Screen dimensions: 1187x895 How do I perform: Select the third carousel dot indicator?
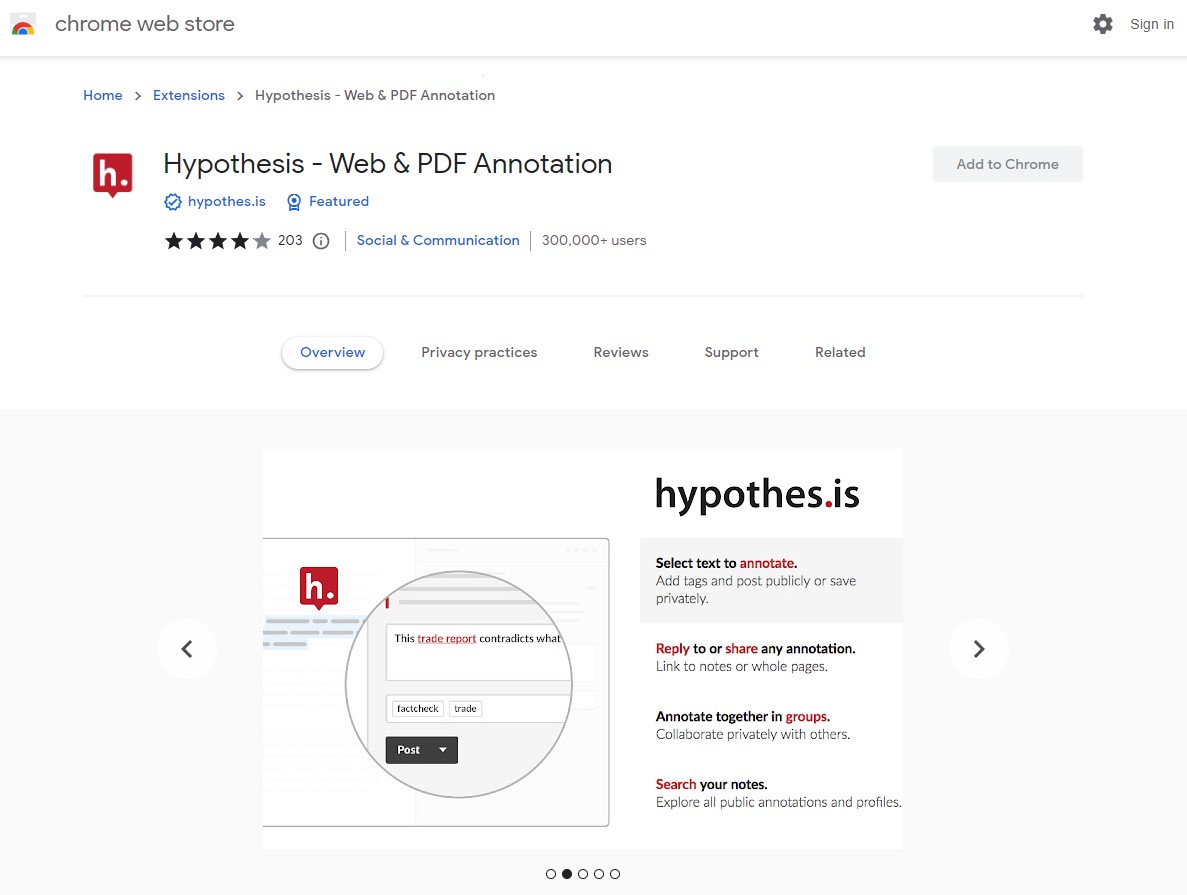[x=583, y=873]
